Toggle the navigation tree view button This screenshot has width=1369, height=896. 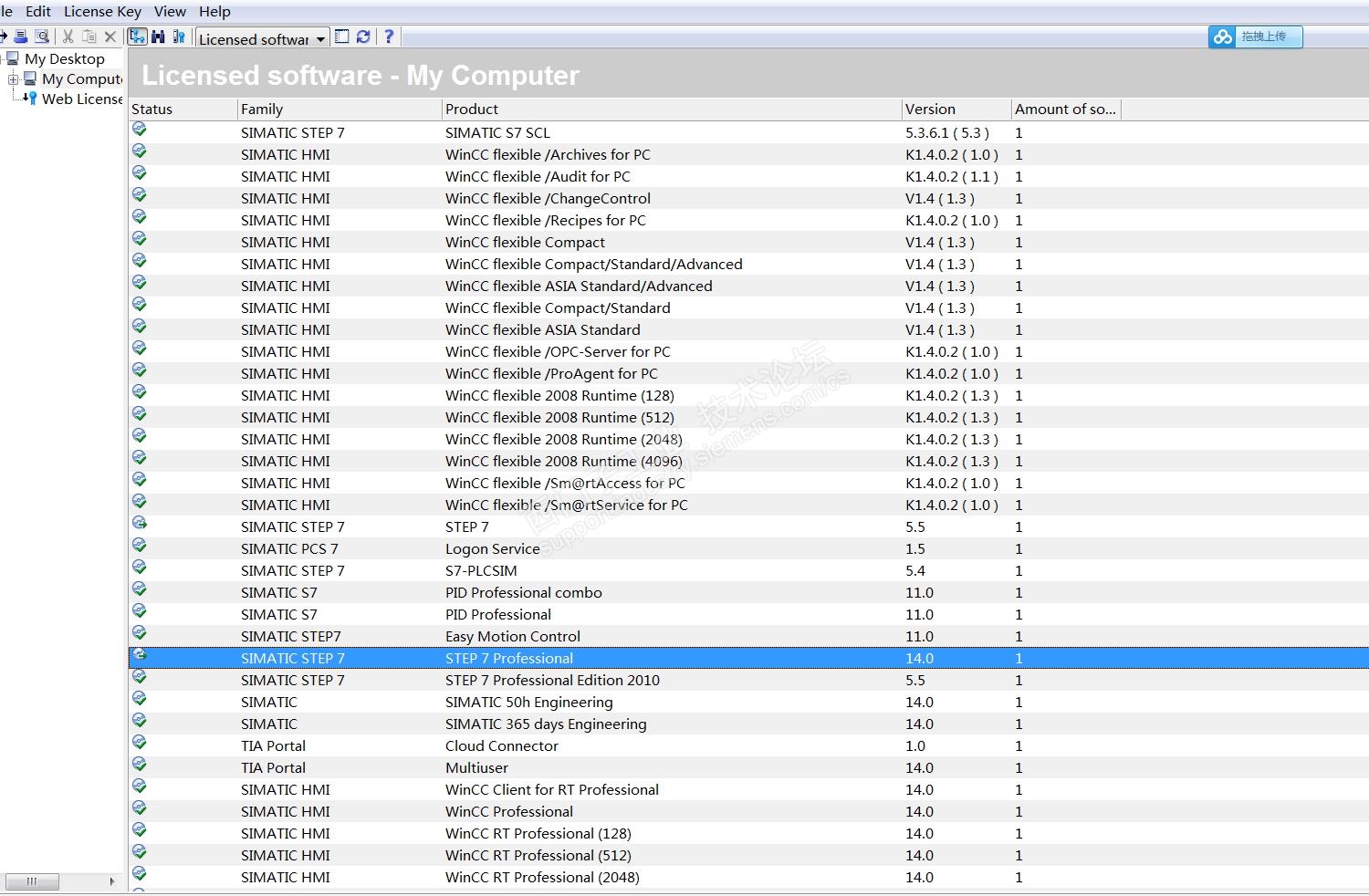pyautogui.click(x=138, y=36)
